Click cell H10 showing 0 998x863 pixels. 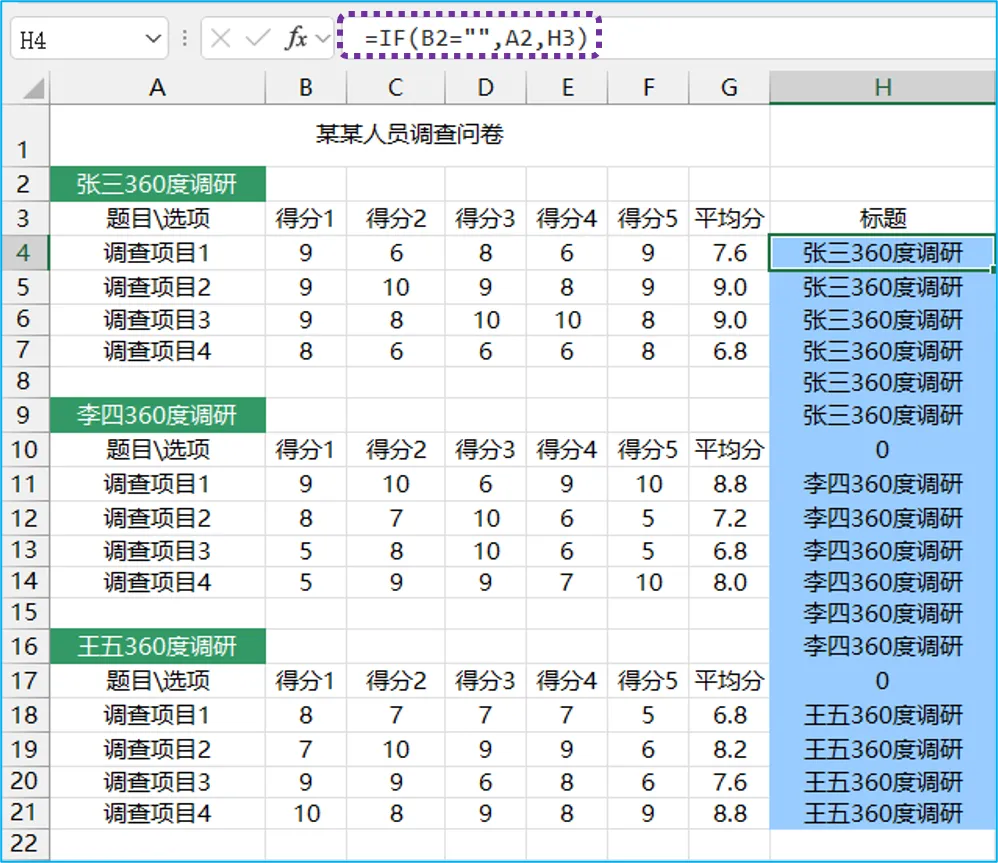pyautogui.click(x=882, y=449)
